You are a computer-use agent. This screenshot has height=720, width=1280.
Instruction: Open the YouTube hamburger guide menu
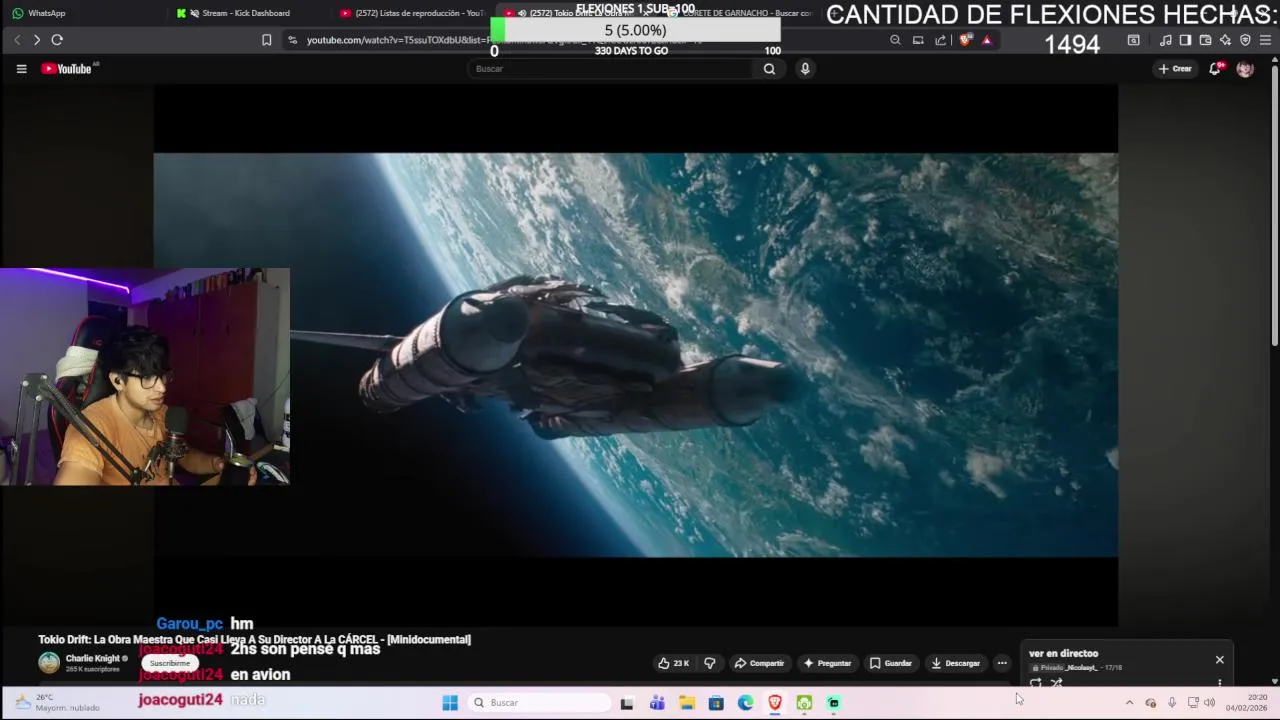tap(21, 69)
